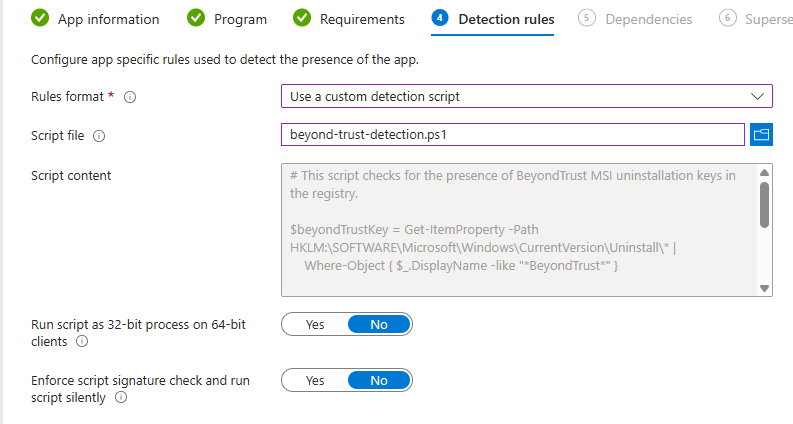
Task: Click 'Run script as 32-bit process' label
Action: coord(138,332)
